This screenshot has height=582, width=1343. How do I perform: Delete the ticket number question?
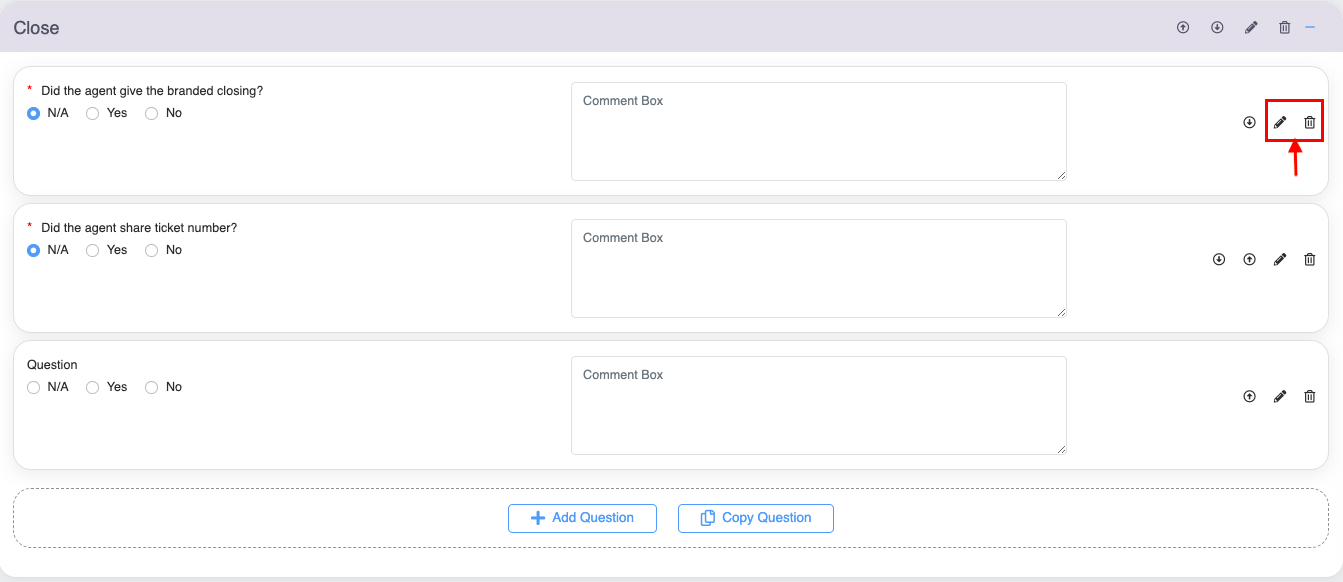1310,259
